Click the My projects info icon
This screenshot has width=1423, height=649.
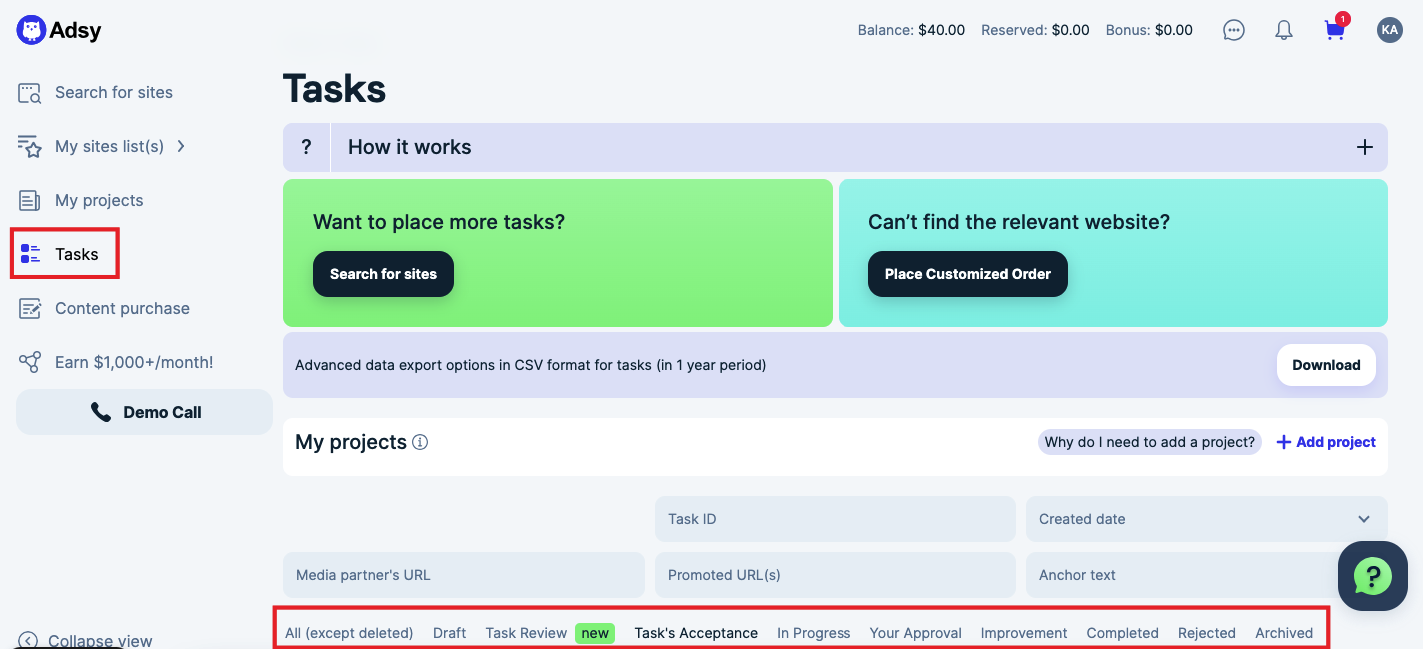(x=420, y=442)
